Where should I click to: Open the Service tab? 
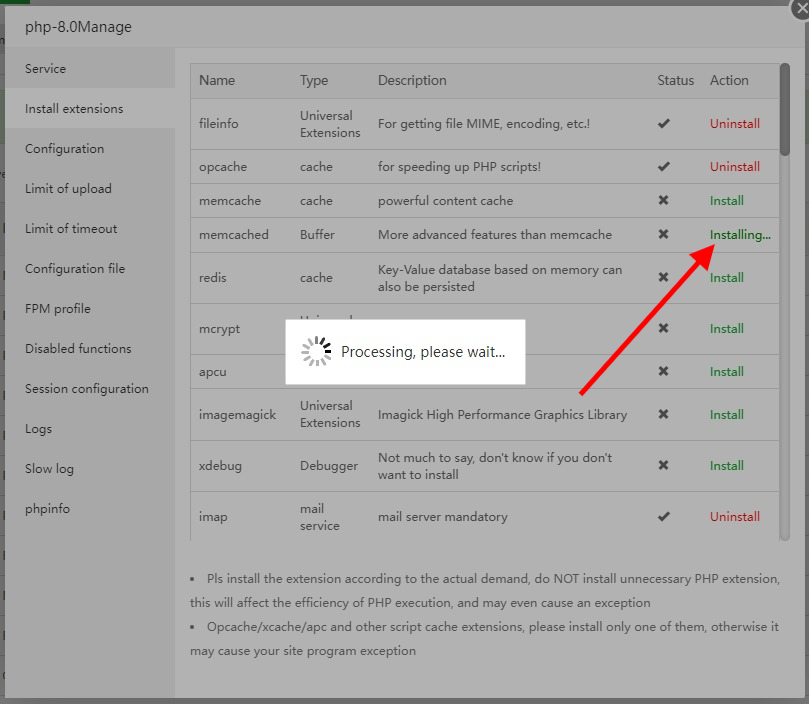pyautogui.click(x=46, y=69)
